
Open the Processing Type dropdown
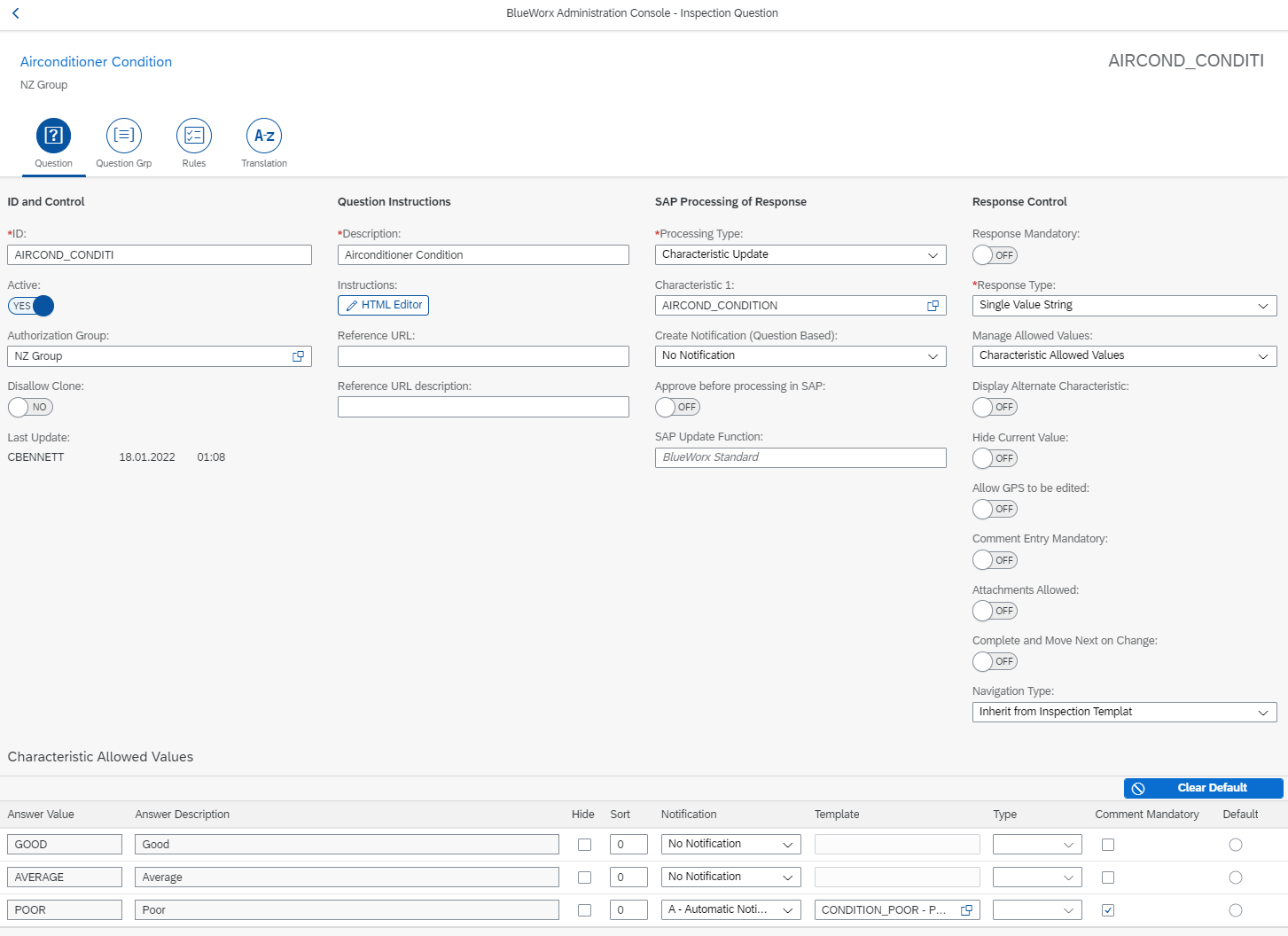point(800,254)
